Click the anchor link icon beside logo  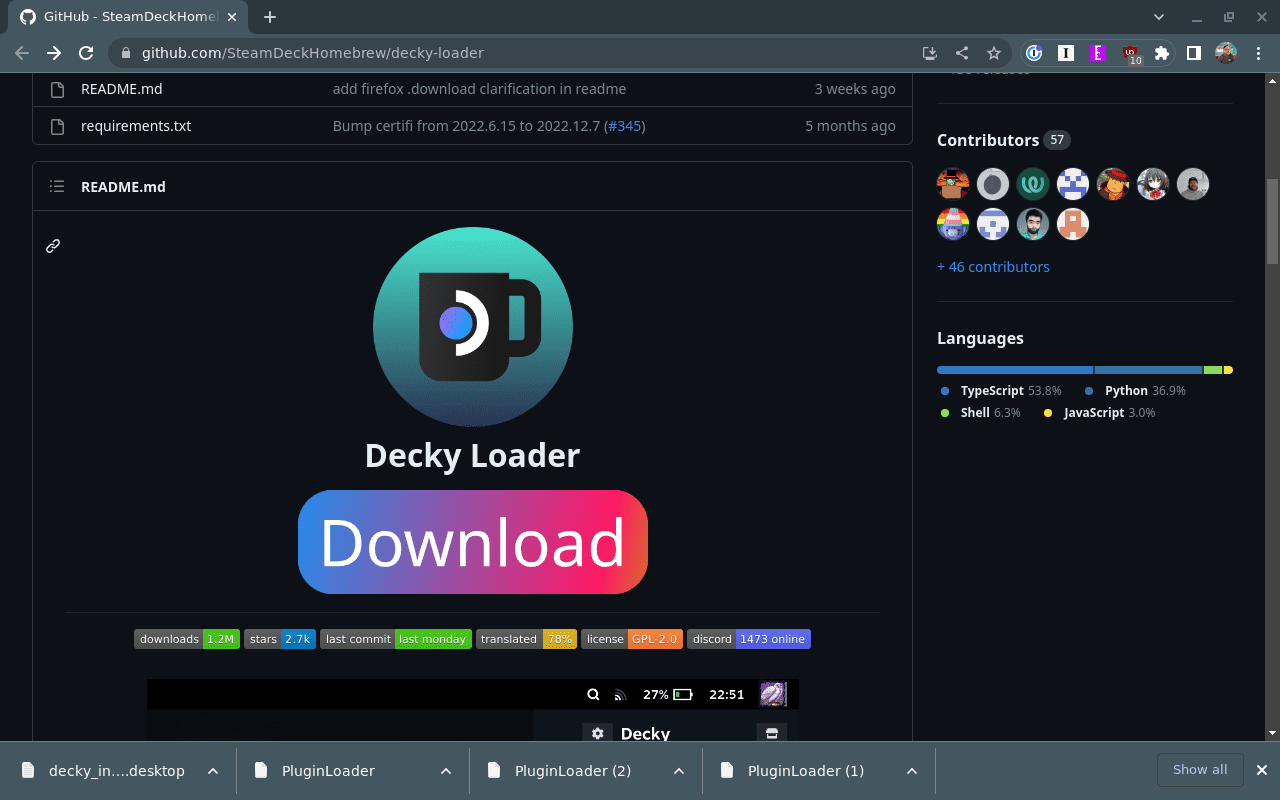coord(53,245)
